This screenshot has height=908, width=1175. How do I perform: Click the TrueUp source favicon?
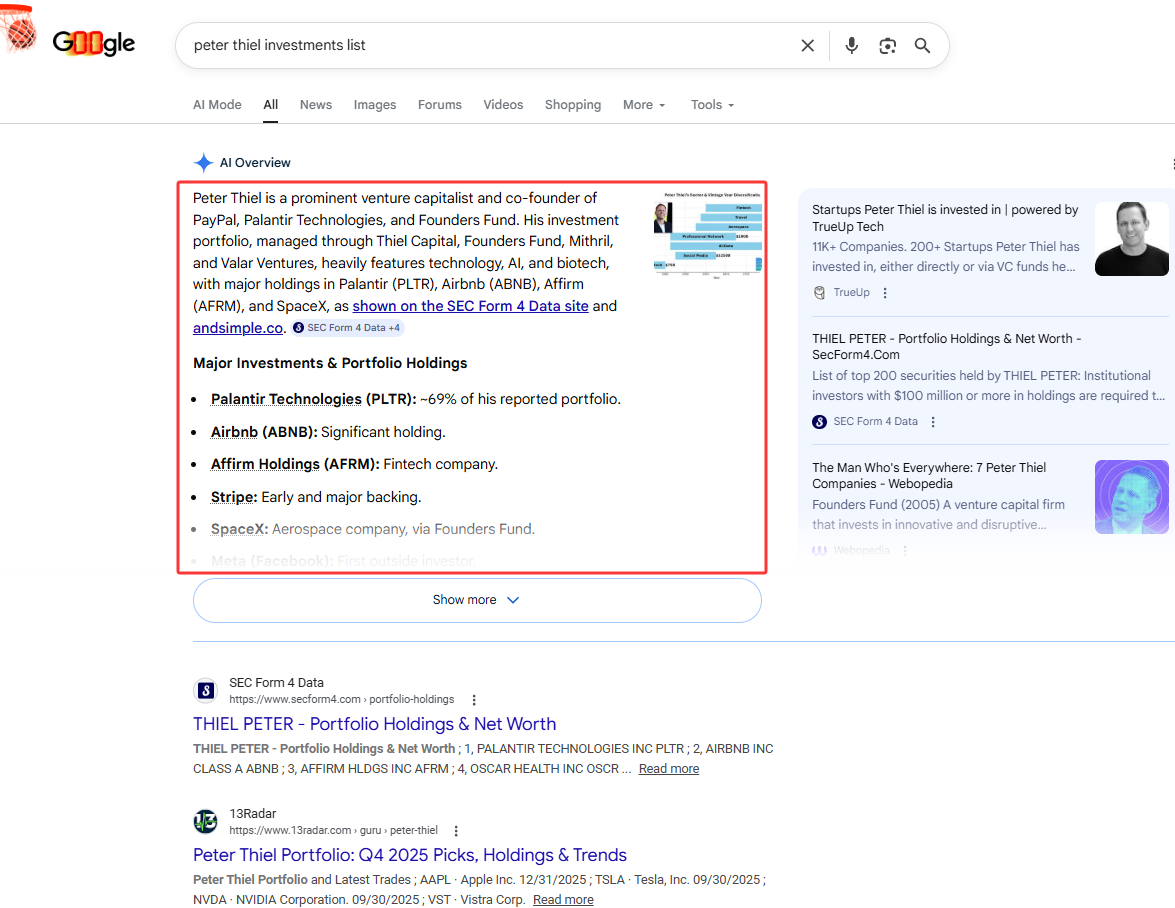pos(820,293)
